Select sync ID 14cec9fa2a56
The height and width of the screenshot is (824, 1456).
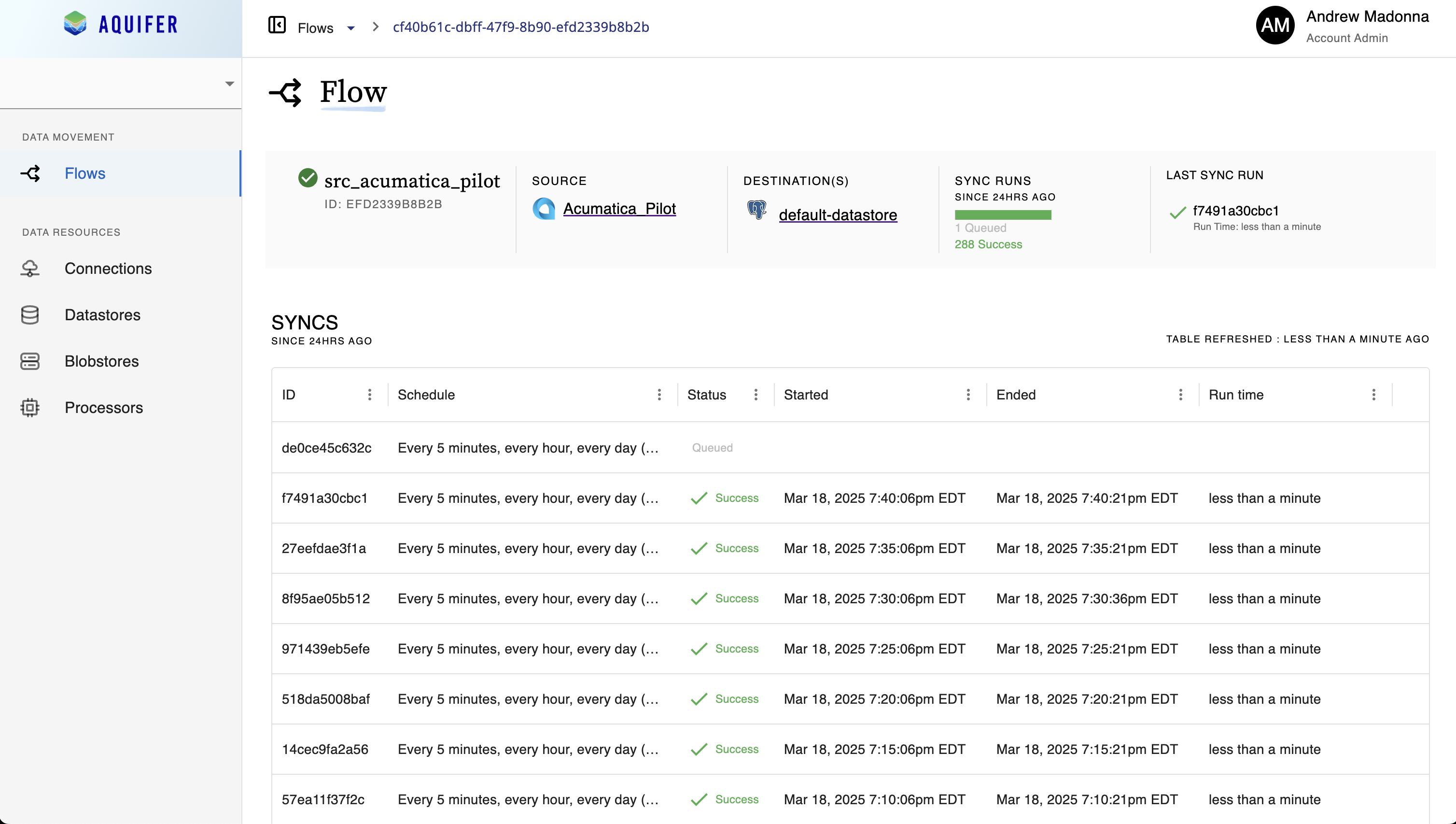click(x=325, y=749)
